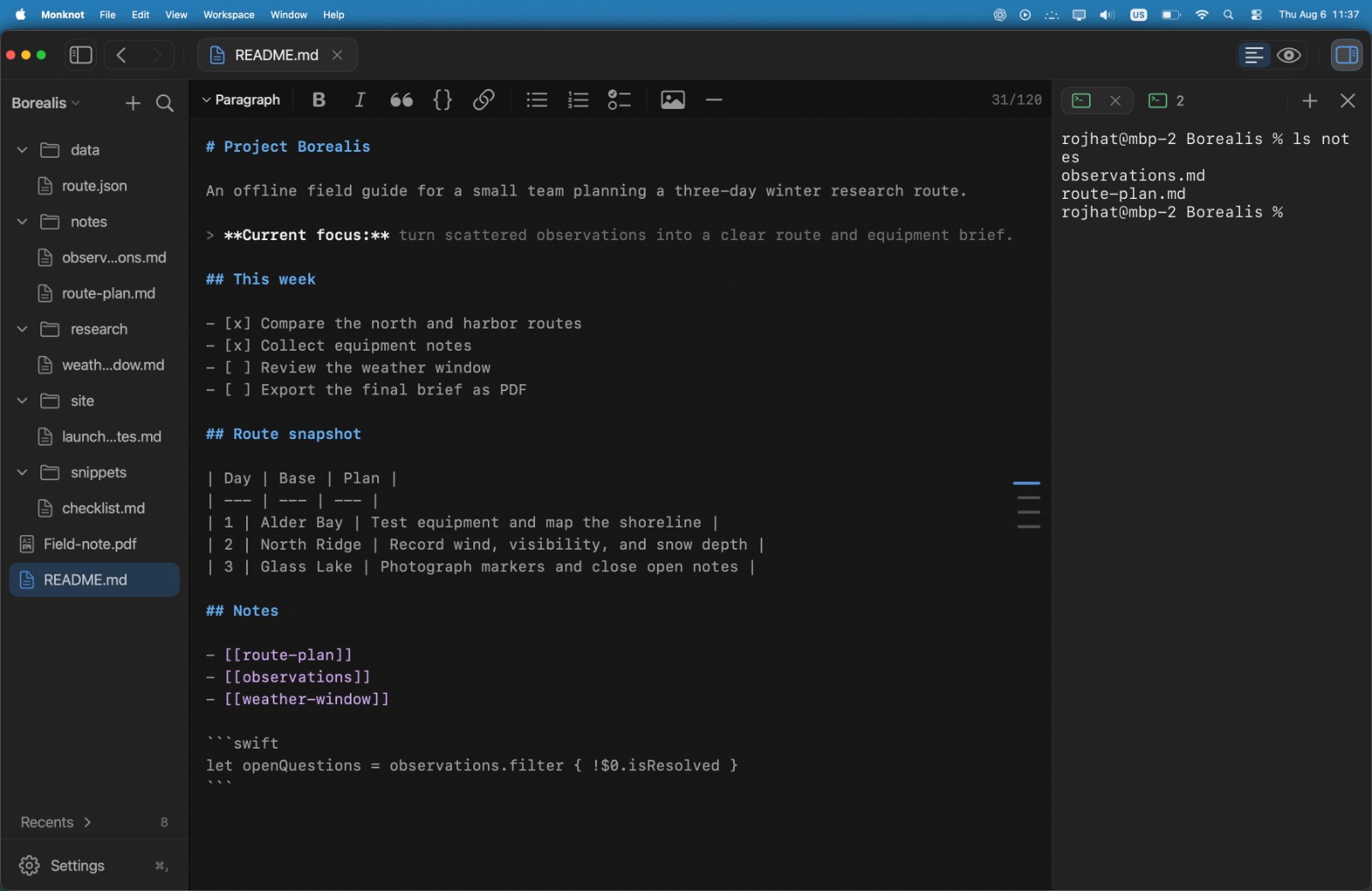The width and height of the screenshot is (1372, 891).
Task: Open macOS Spotlight search
Action: tap(1229, 15)
